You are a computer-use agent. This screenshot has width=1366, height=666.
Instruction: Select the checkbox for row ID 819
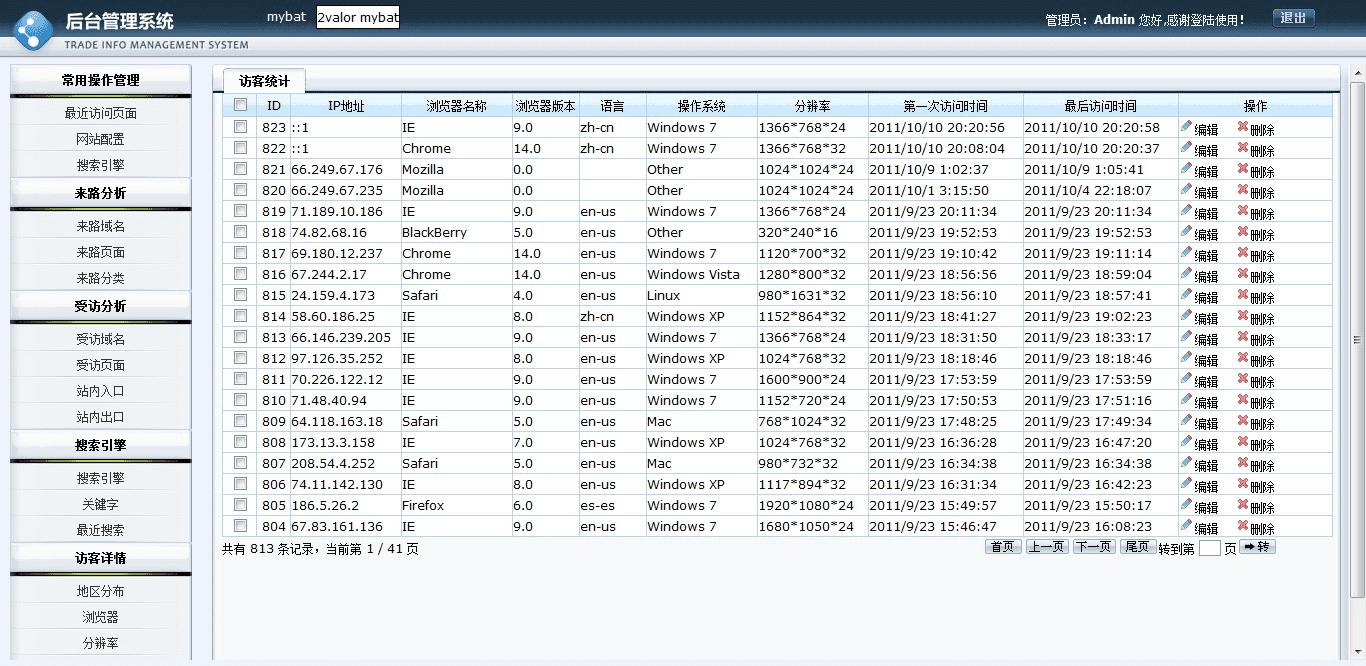pos(240,211)
